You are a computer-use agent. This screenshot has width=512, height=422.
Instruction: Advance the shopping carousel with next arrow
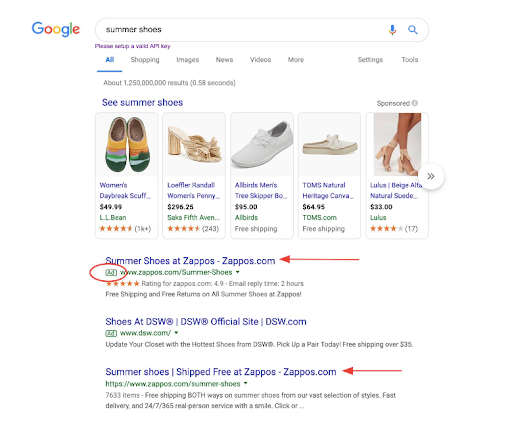(x=431, y=176)
